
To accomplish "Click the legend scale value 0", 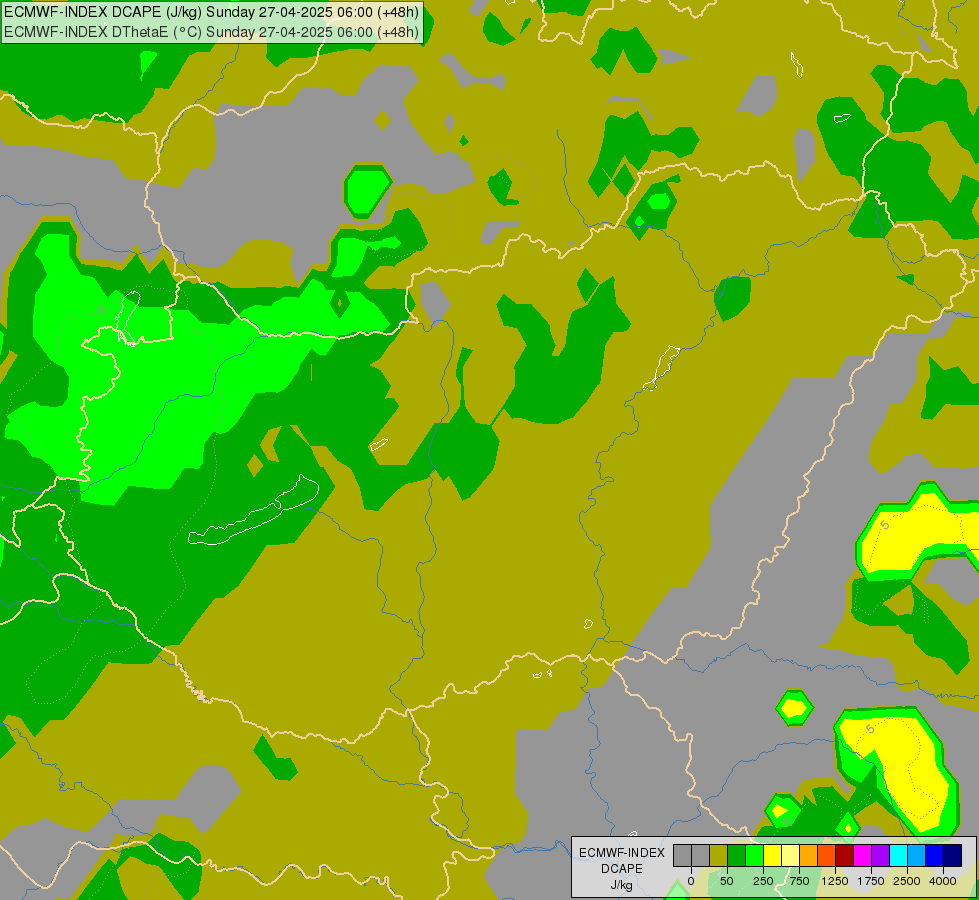I will click(x=691, y=881).
